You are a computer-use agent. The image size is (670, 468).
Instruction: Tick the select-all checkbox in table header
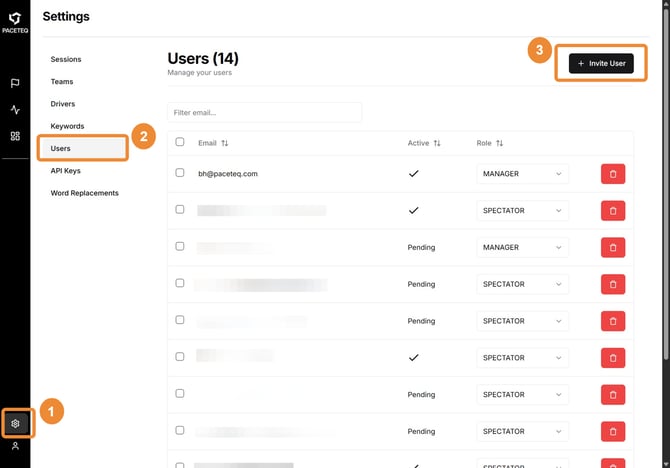(x=180, y=142)
